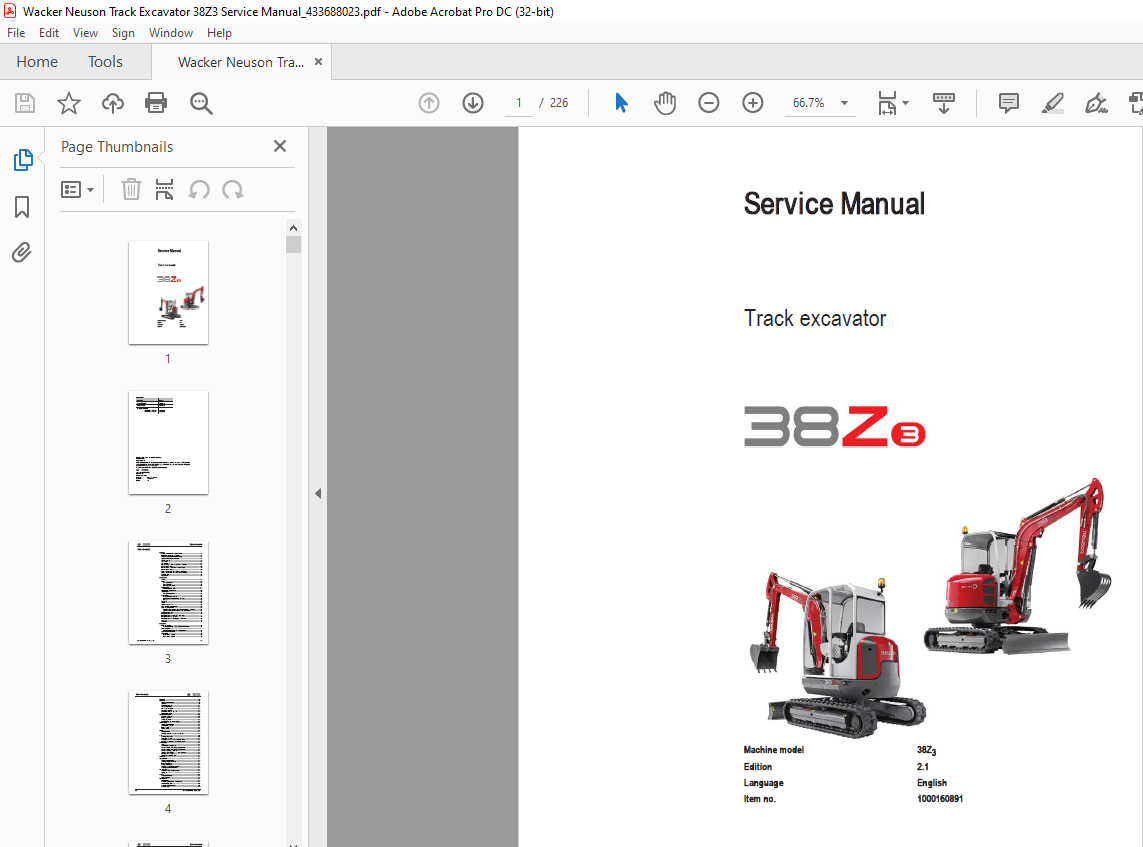
Task: Go to the previous page with the up arrow
Action: [429, 103]
